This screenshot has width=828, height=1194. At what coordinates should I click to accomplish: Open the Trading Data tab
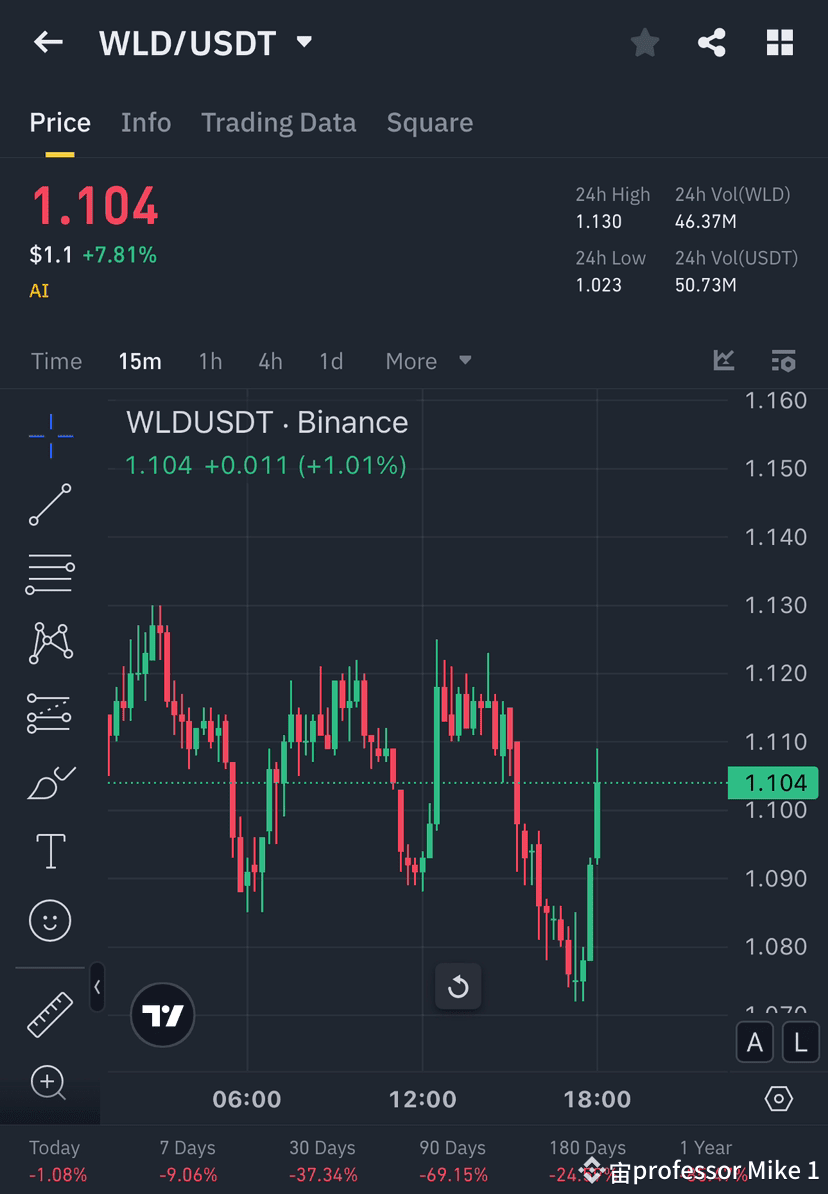[278, 122]
